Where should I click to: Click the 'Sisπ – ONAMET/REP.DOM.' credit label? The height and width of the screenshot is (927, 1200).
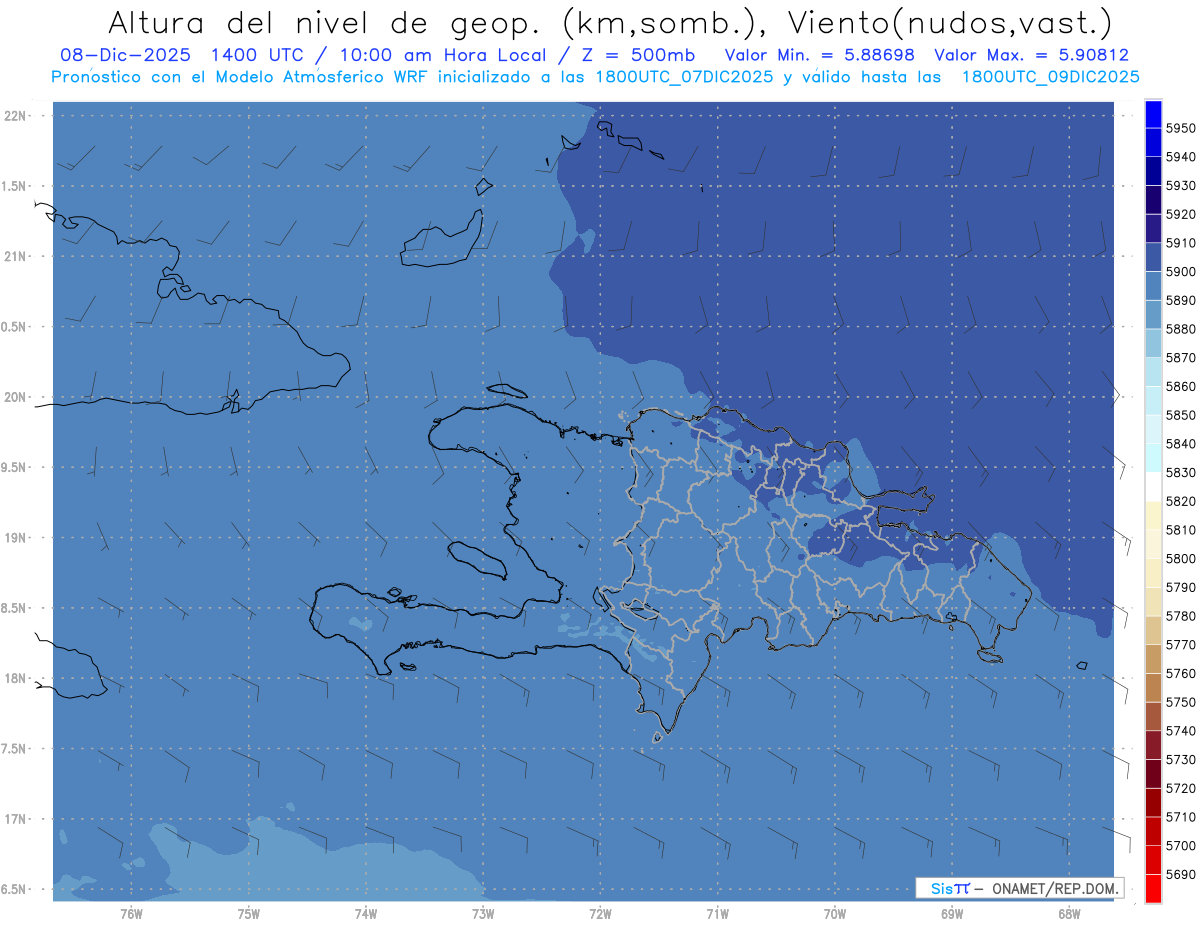coord(1019,888)
